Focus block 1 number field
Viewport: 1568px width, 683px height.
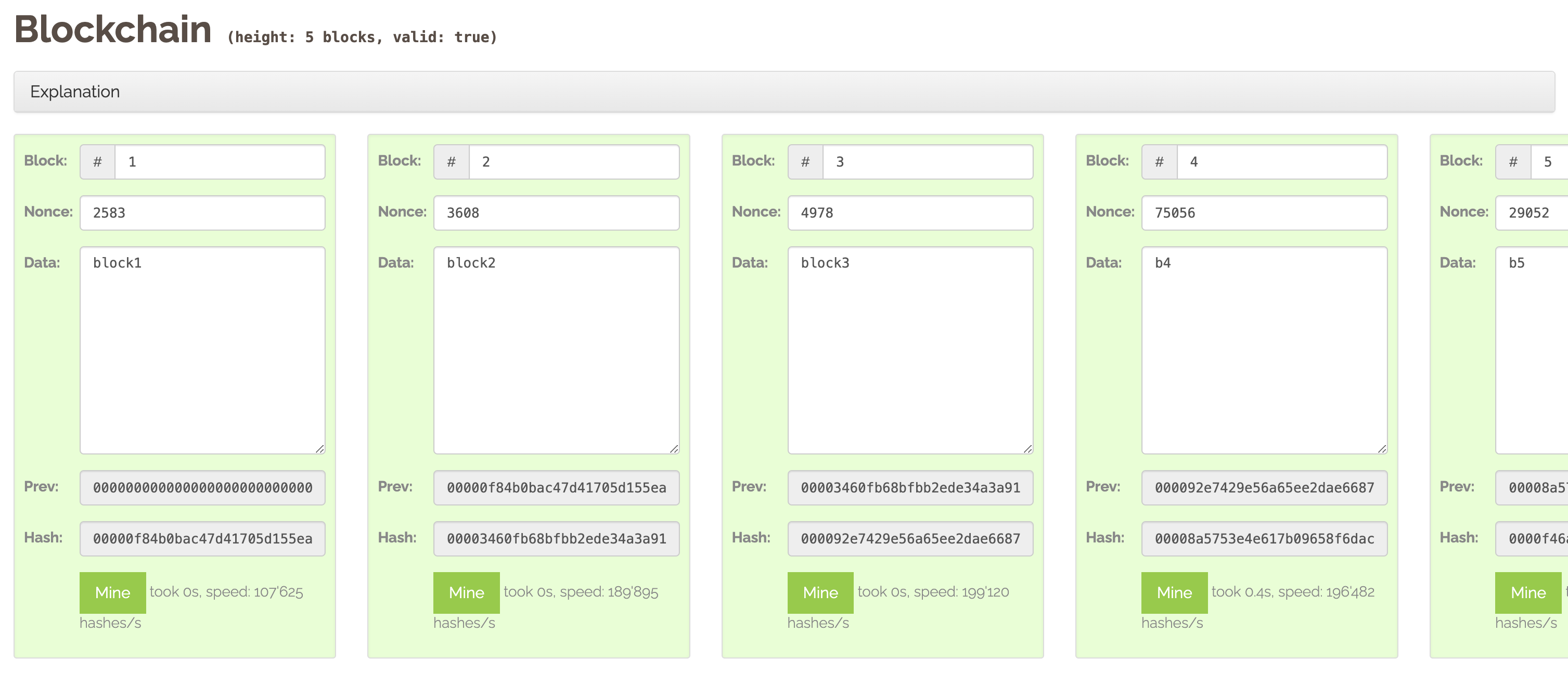219,161
